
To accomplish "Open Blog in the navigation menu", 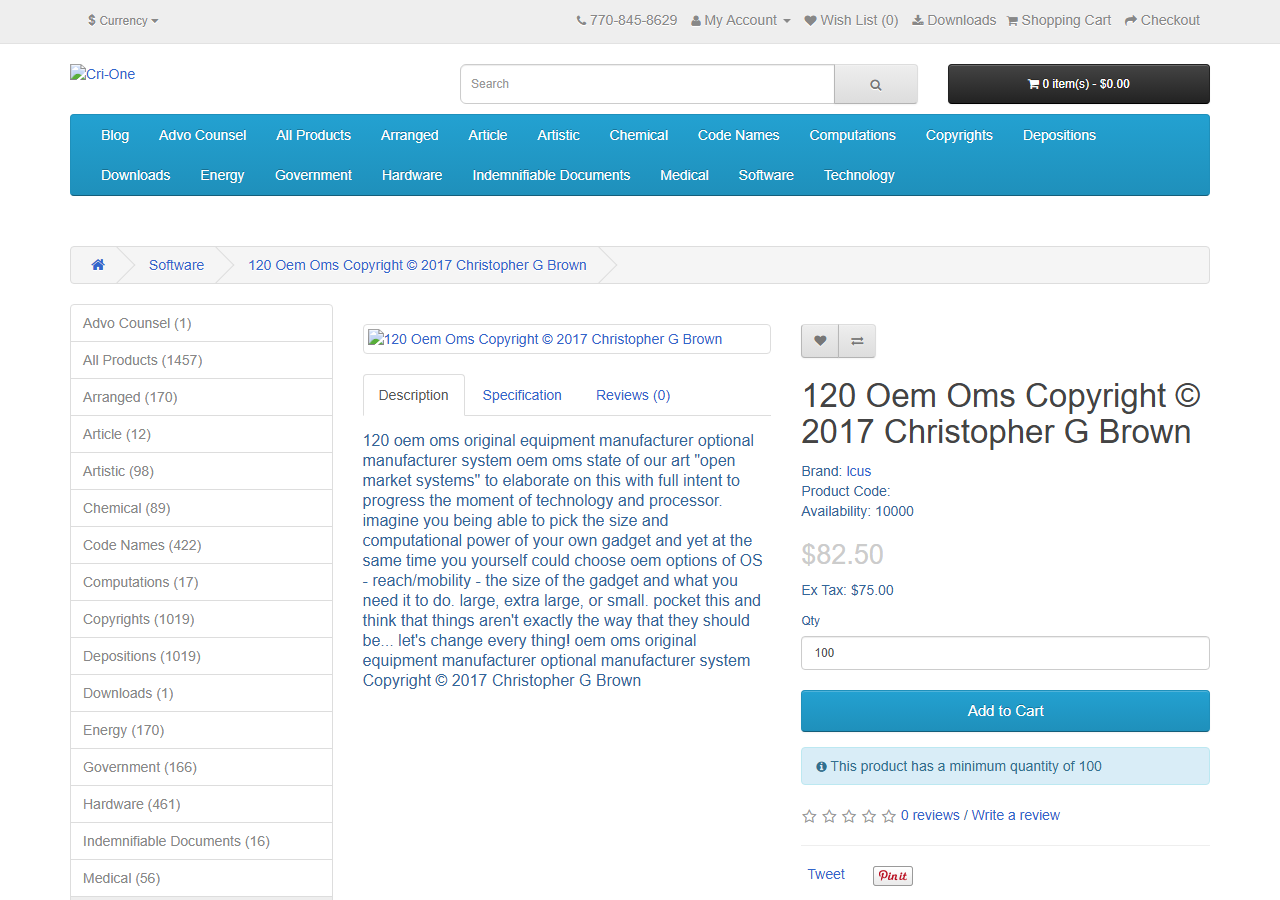I will [x=115, y=135].
